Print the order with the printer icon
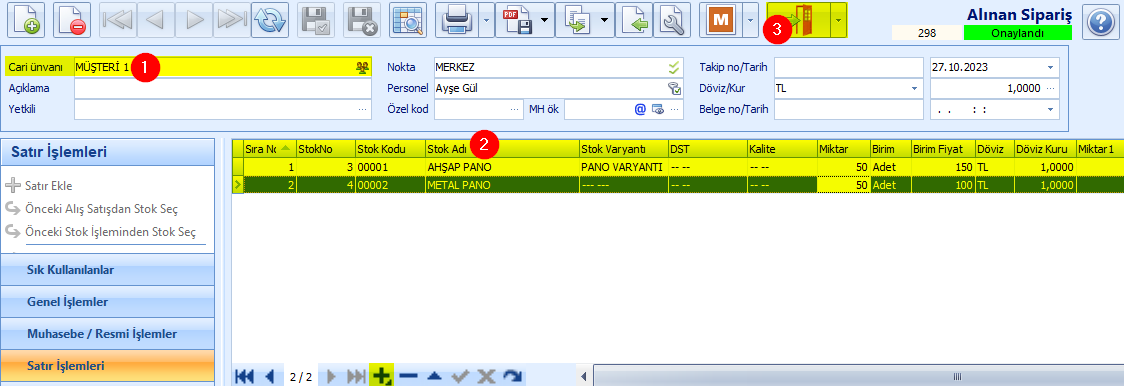The image size is (1124, 386). click(x=457, y=21)
